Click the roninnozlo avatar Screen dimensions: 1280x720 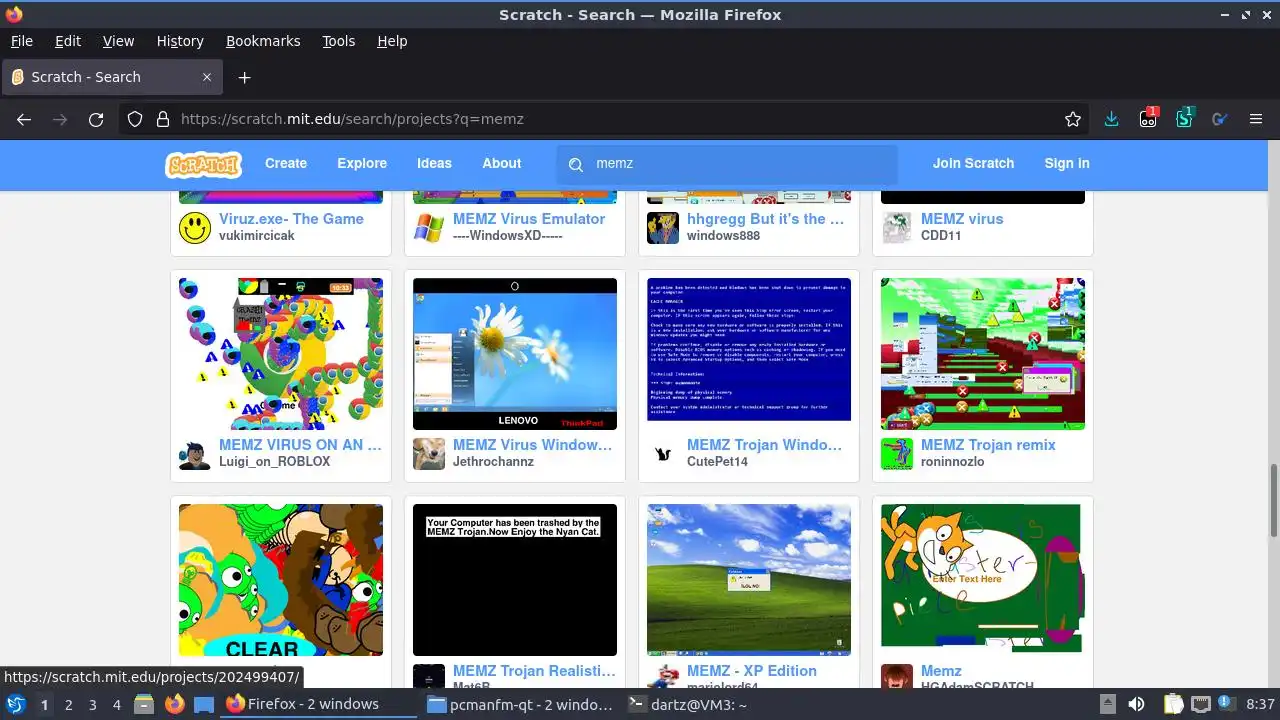click(x=897, y=453)
